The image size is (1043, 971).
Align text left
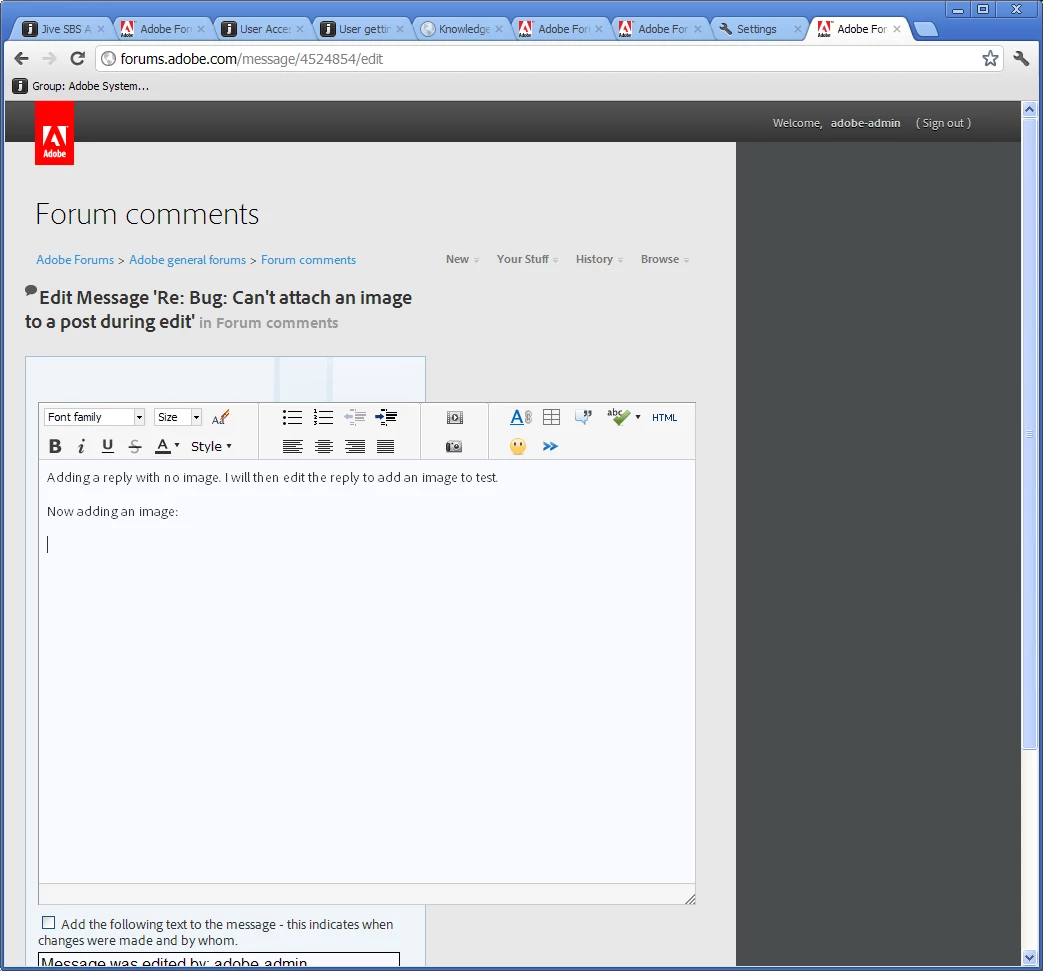click(292, 446)
